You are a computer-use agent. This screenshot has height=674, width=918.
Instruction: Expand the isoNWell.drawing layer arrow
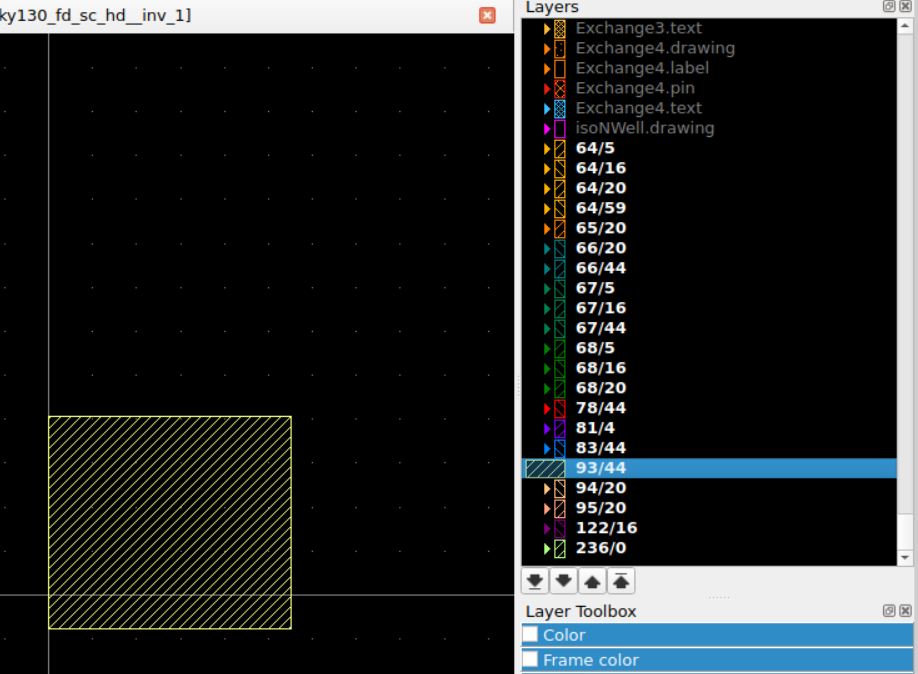click(x=547, y=128)
